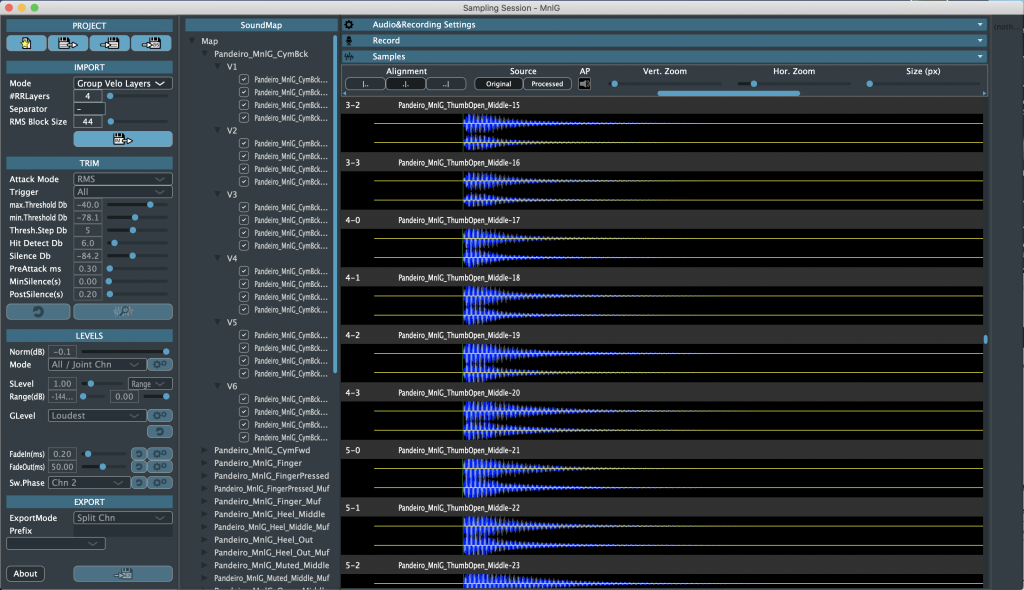Image resolution: width=1024 pixels, height=590 pixels.
Task: Open the Levels Mode All / Joint Chn dropdown
Action: click(96, 365)
